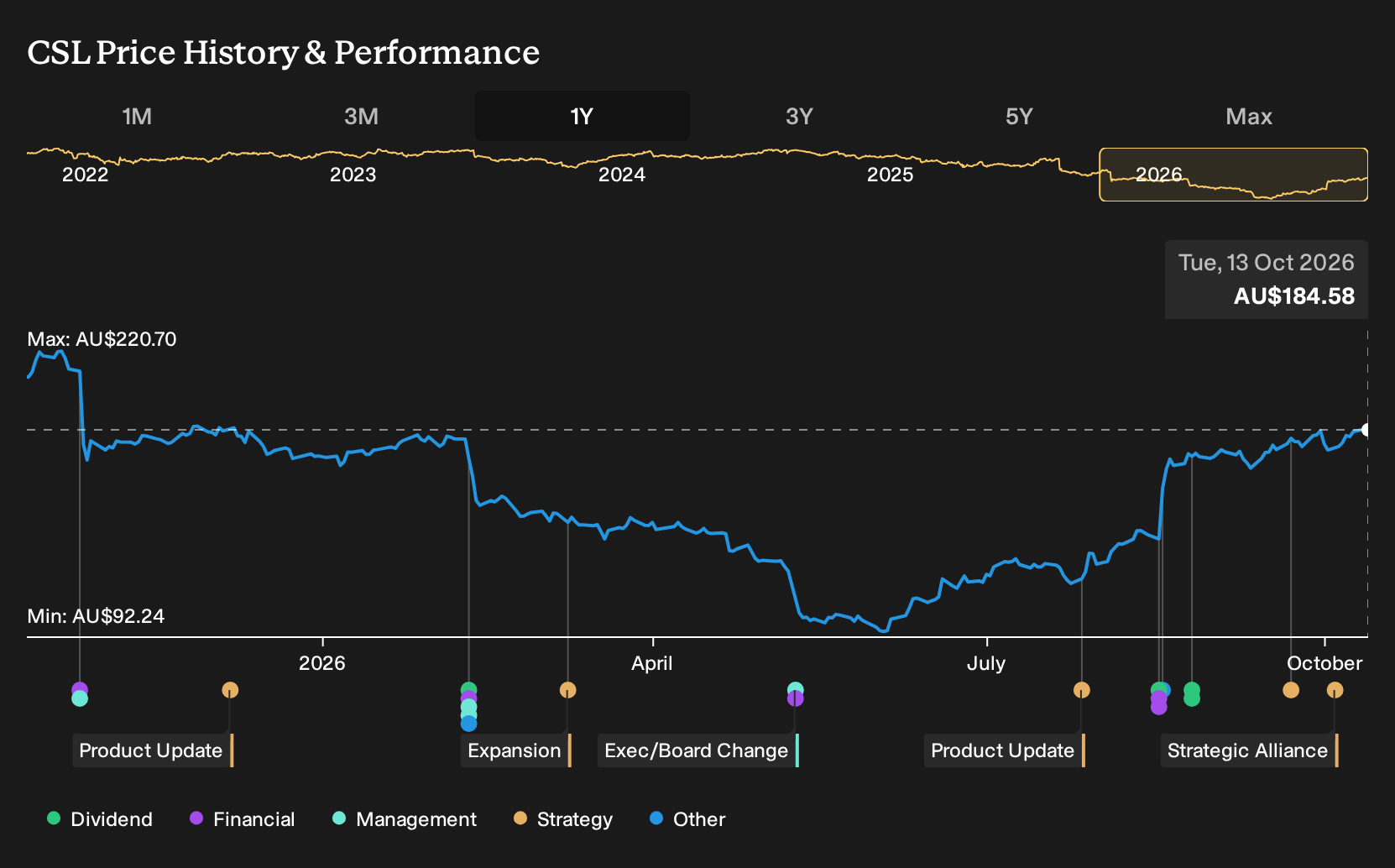Click the orange strategy marker above Expansion label

point(567,690)
